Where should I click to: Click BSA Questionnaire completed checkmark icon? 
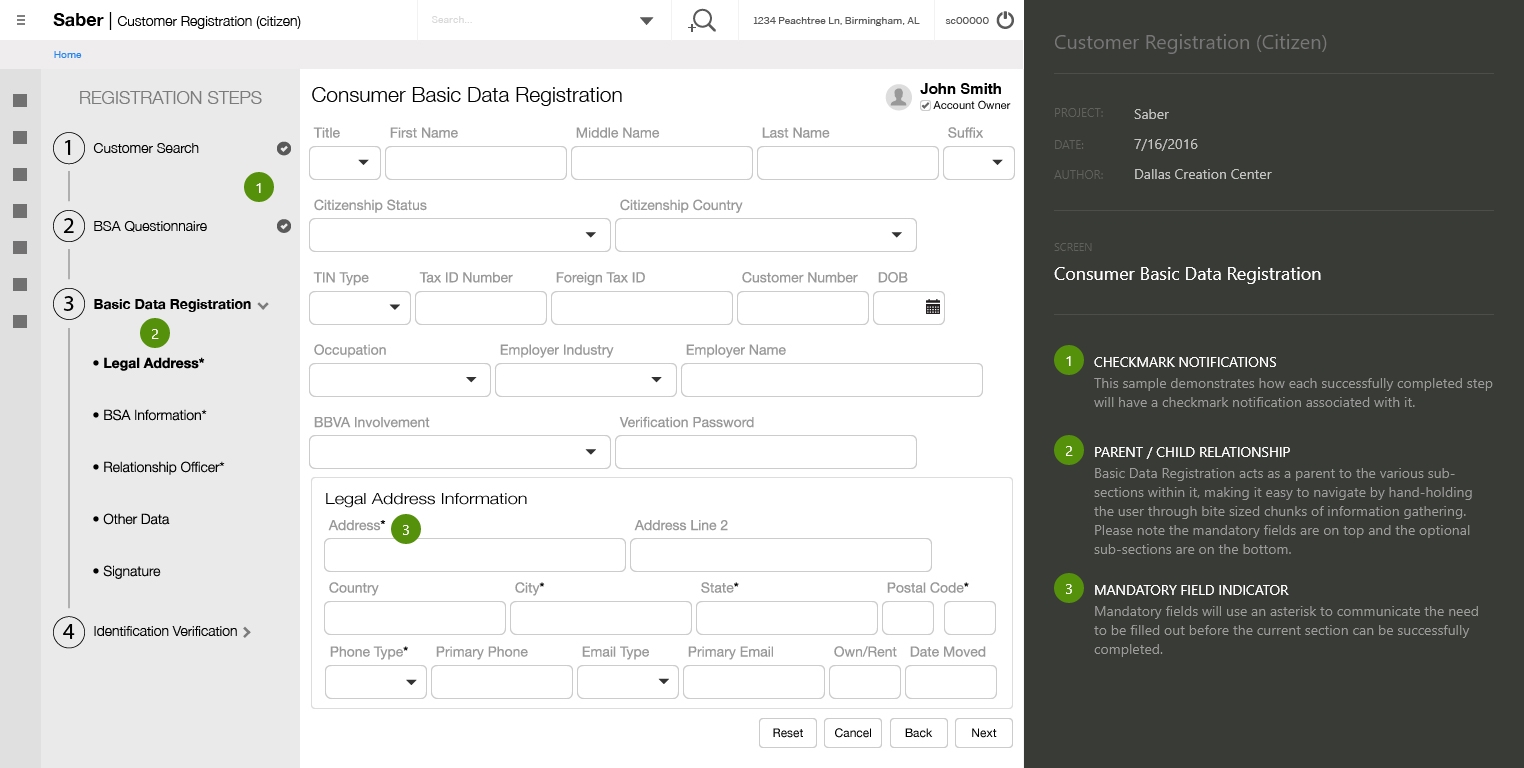[284, 226]
